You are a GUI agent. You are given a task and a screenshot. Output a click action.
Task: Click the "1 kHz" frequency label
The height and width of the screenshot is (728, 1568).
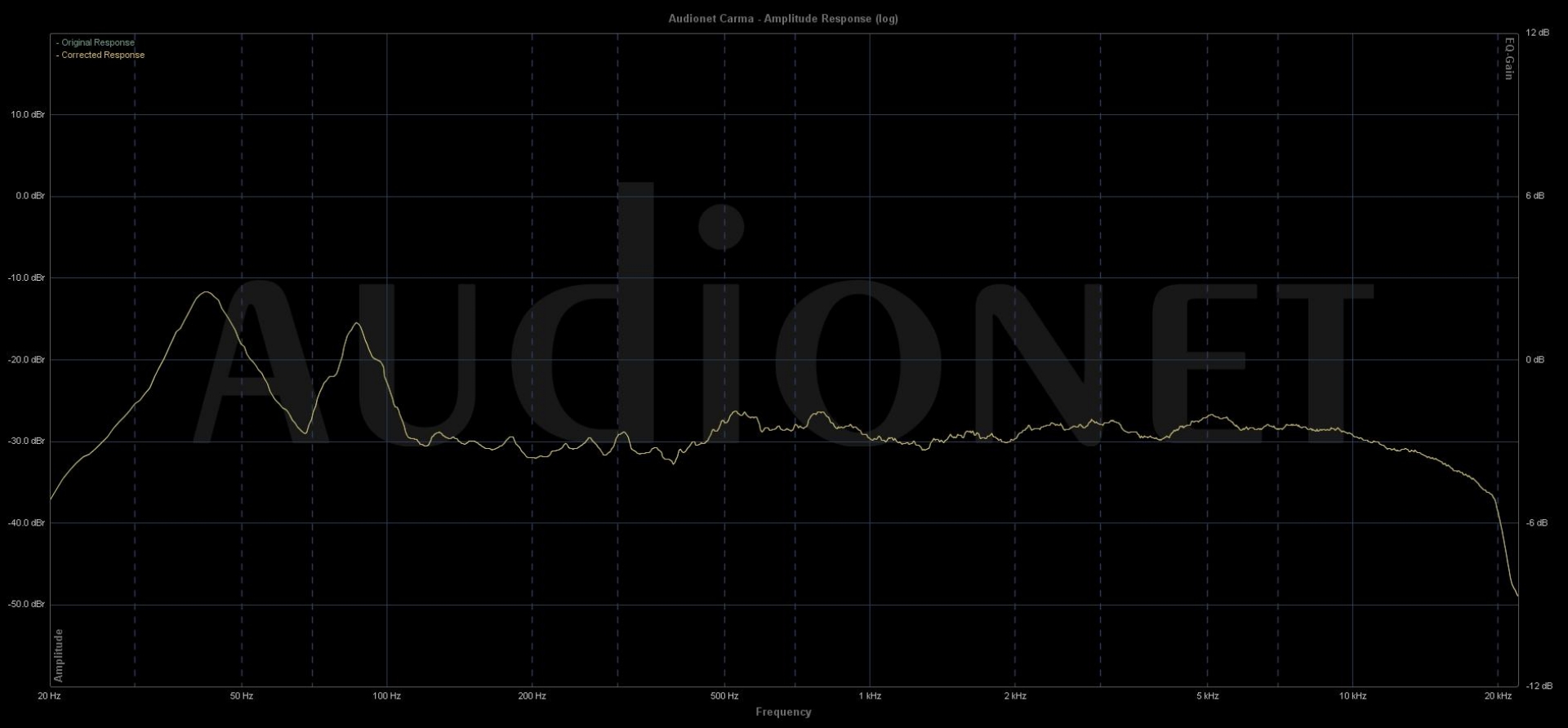coord(870,696)
